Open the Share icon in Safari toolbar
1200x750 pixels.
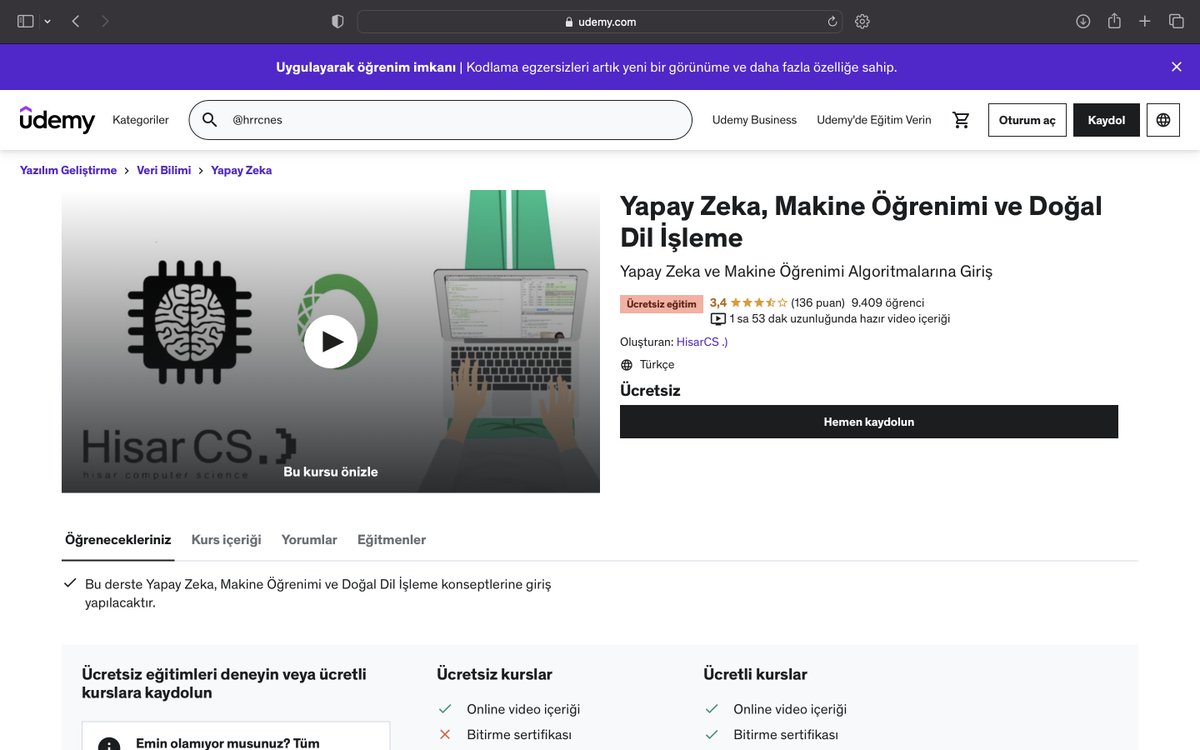[1114, 21]
